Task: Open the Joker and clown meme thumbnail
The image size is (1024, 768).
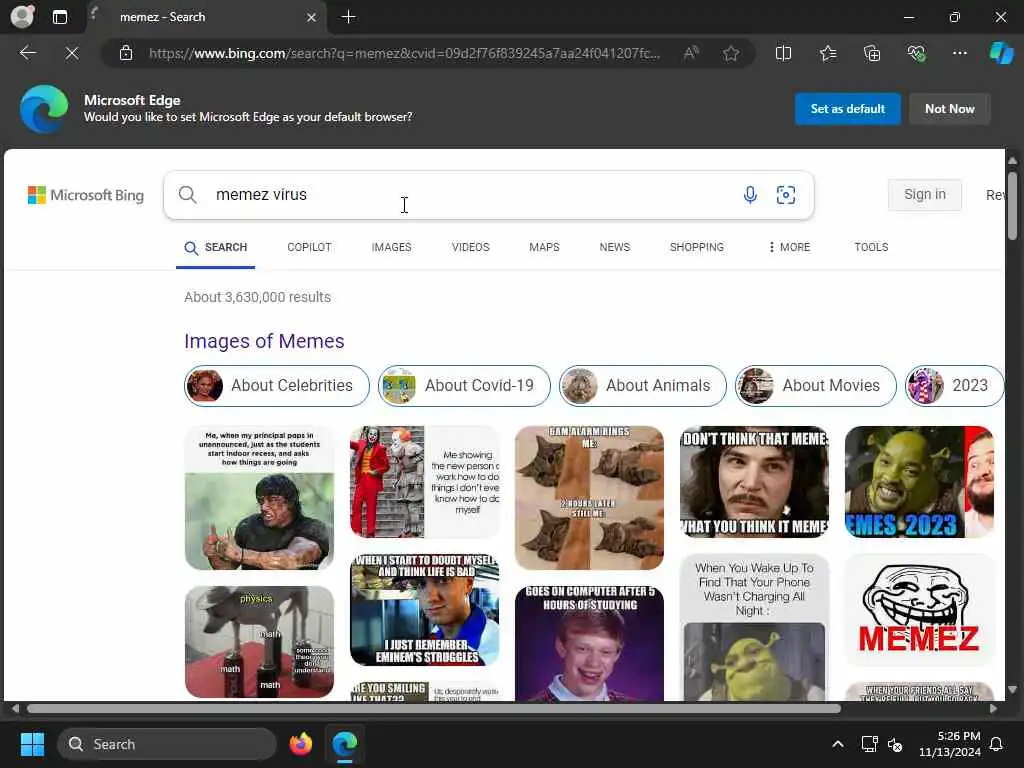Action: pos(424,482)
